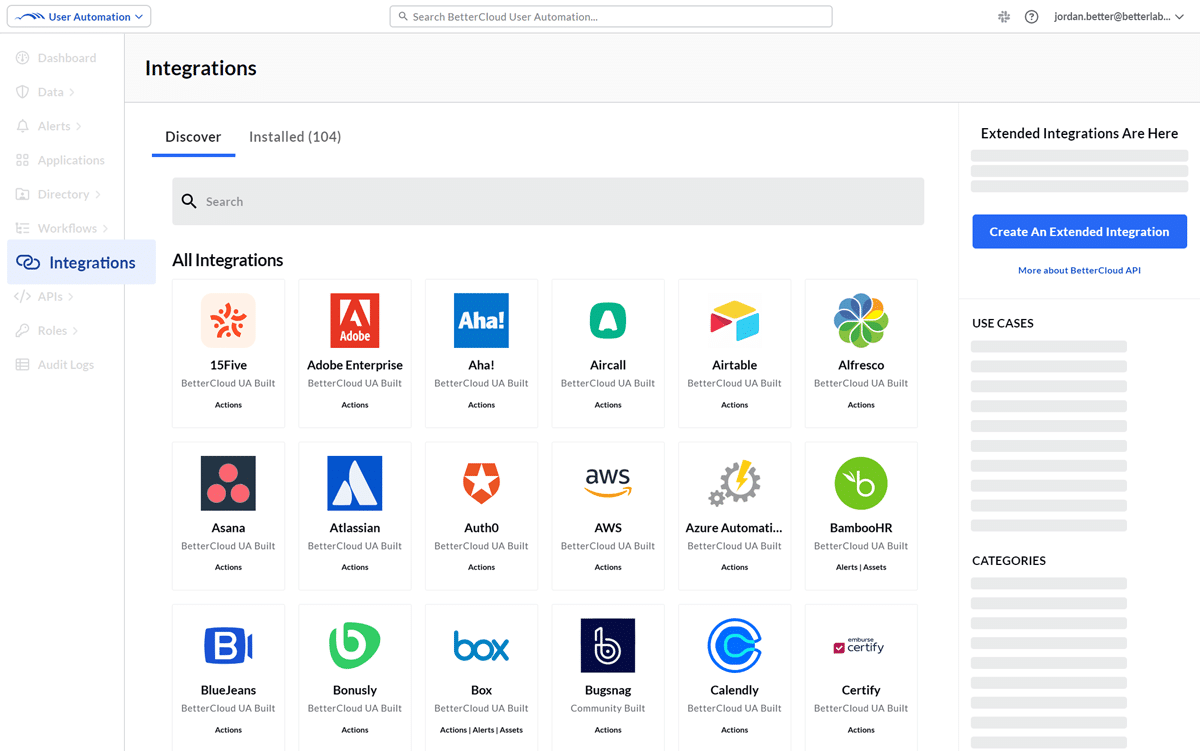This screenshot has width=1200, height=751.
Task: Open the Calendly integration icon
Action: [x=734, y=645]
